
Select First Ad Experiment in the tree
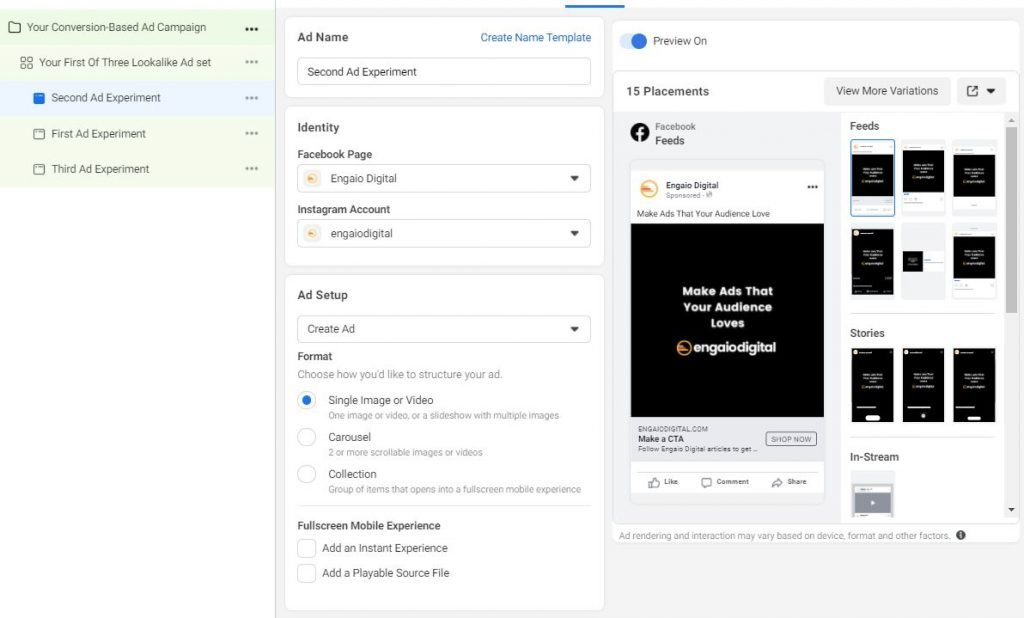pyautogui.click(x=137, y=134)
